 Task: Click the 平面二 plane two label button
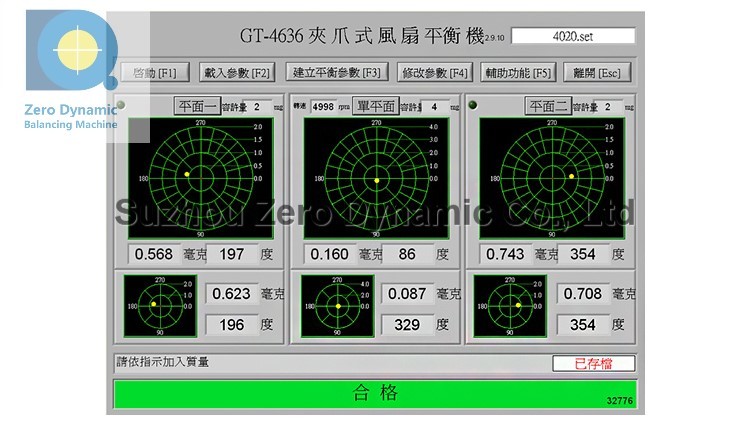click(548, 106)
